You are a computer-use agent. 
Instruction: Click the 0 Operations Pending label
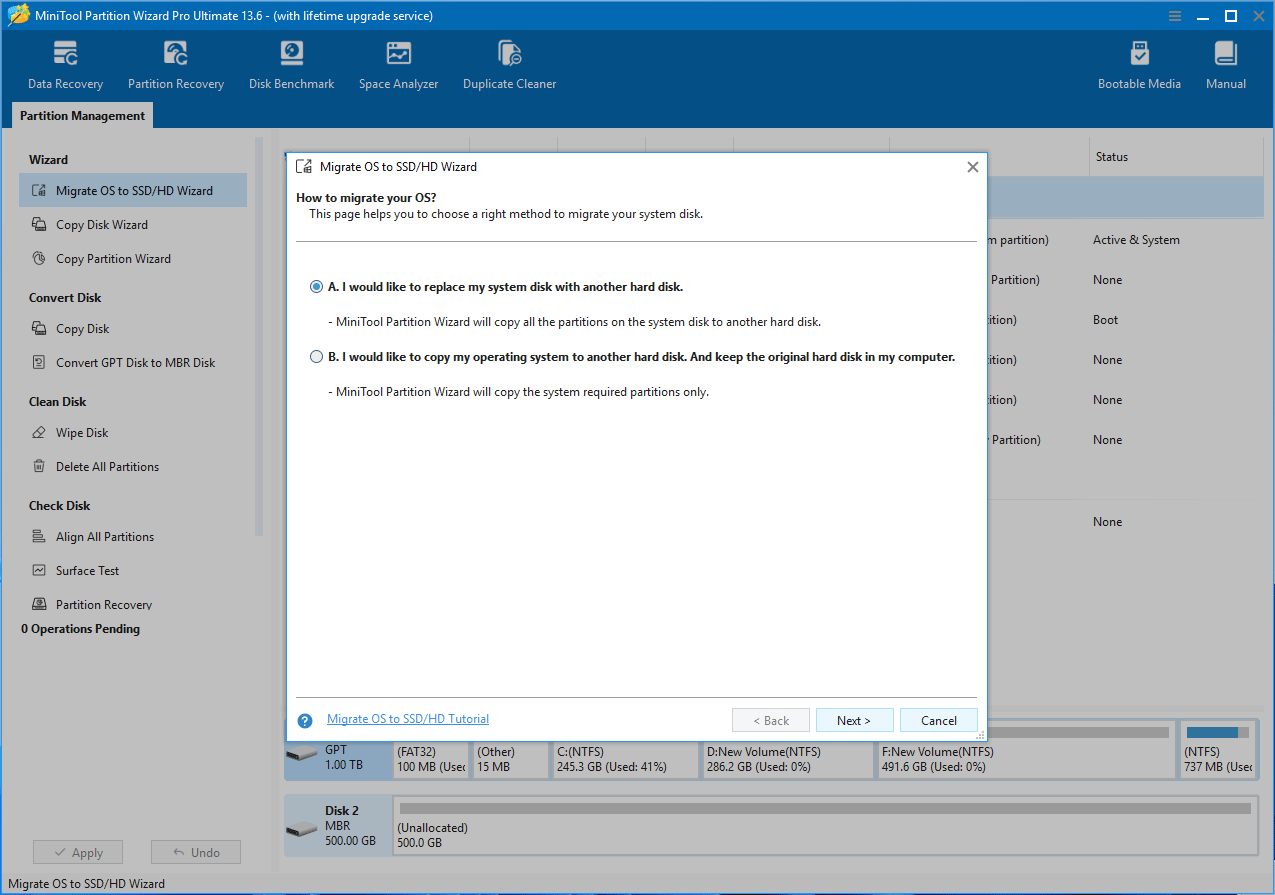[x=81, y=629]
